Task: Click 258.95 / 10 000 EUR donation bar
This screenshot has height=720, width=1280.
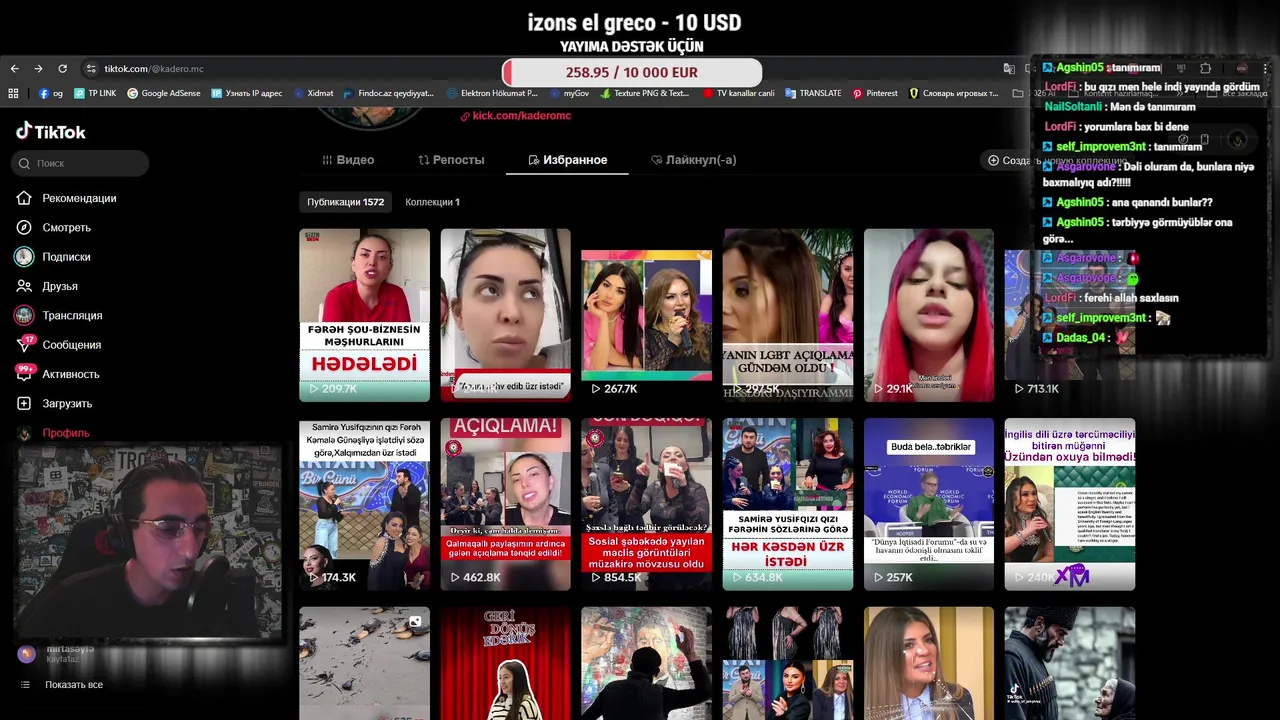Action: point(632,73)
